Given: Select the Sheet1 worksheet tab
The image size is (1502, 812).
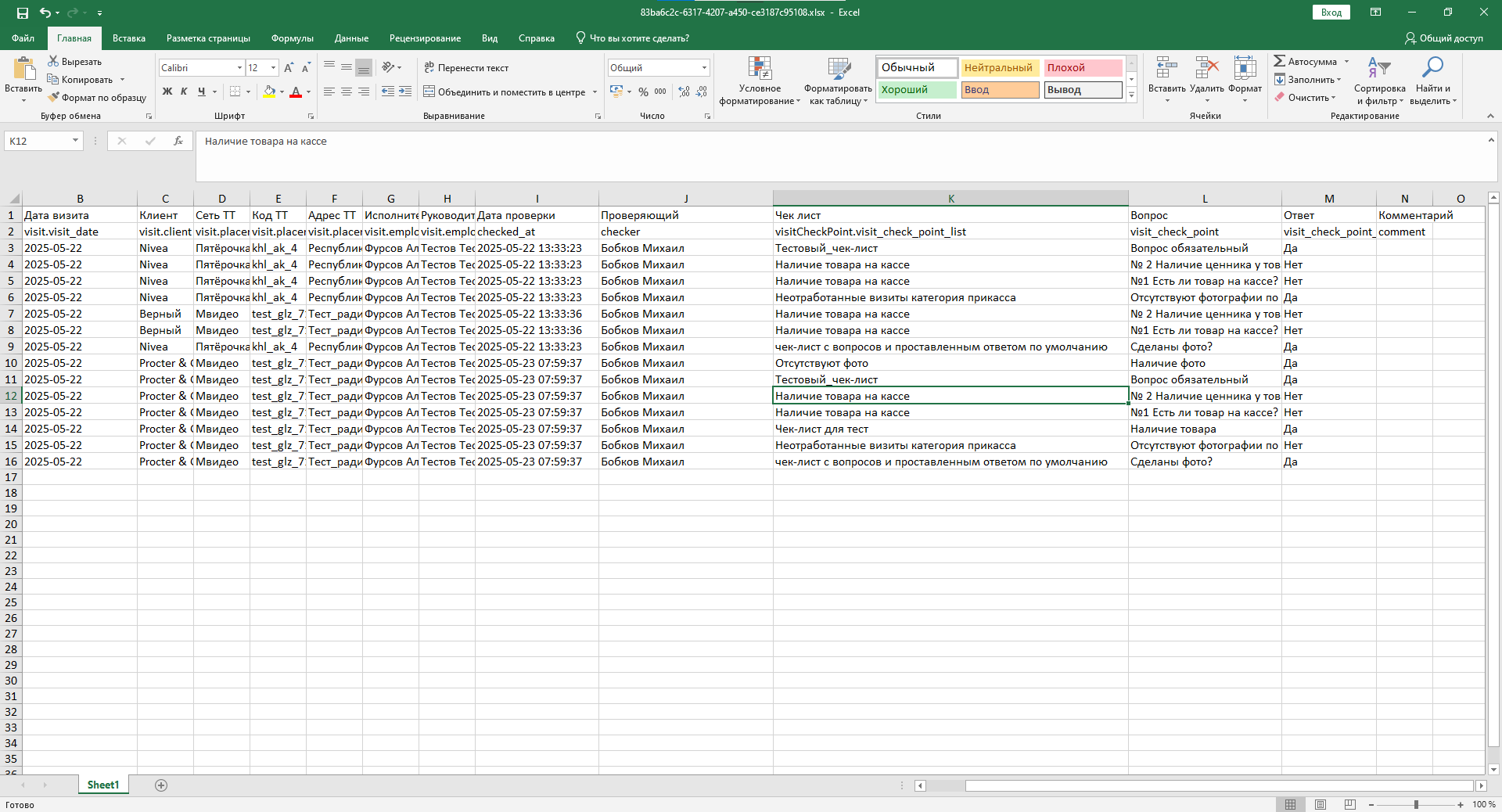Looking at the screenshot, I should pyautogui.click(x=103, y=785).
